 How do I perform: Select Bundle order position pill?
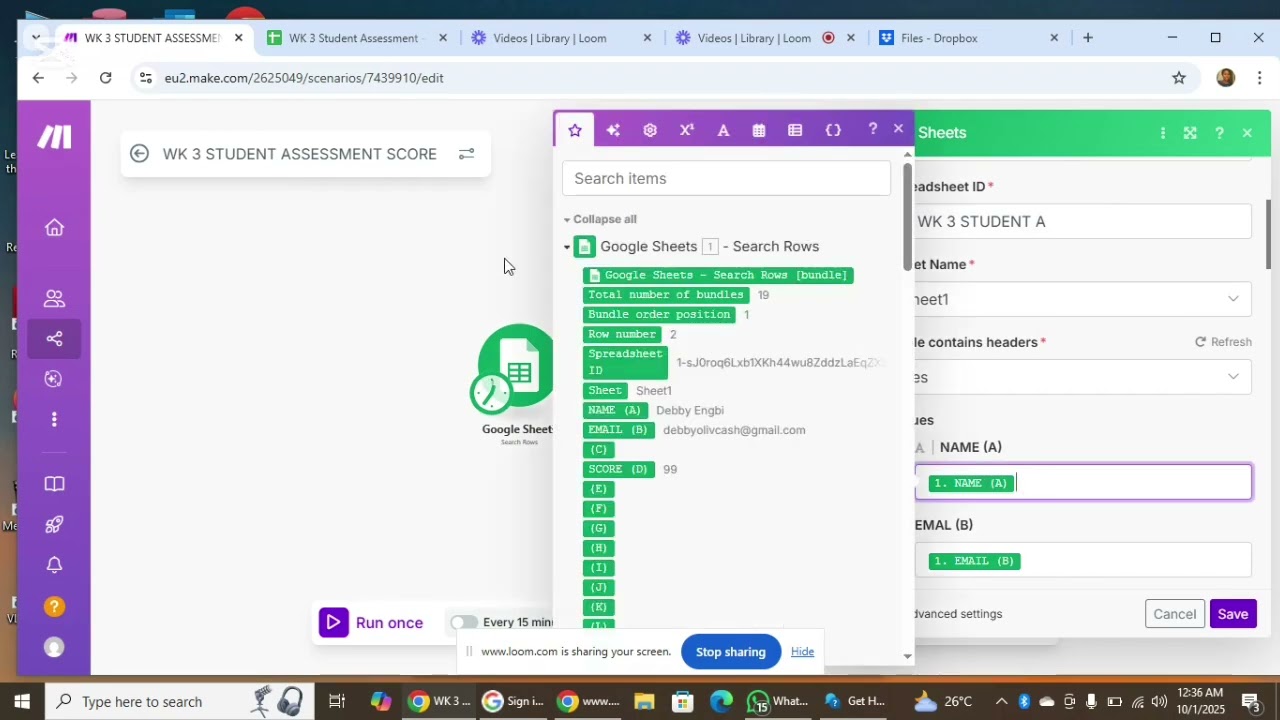point(659,314)
